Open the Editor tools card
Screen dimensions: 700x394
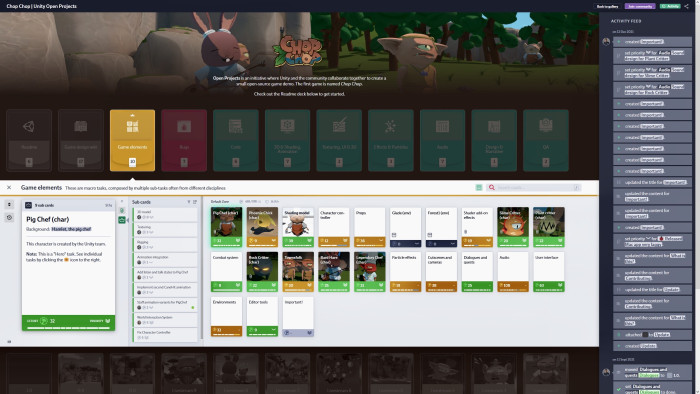262,316
